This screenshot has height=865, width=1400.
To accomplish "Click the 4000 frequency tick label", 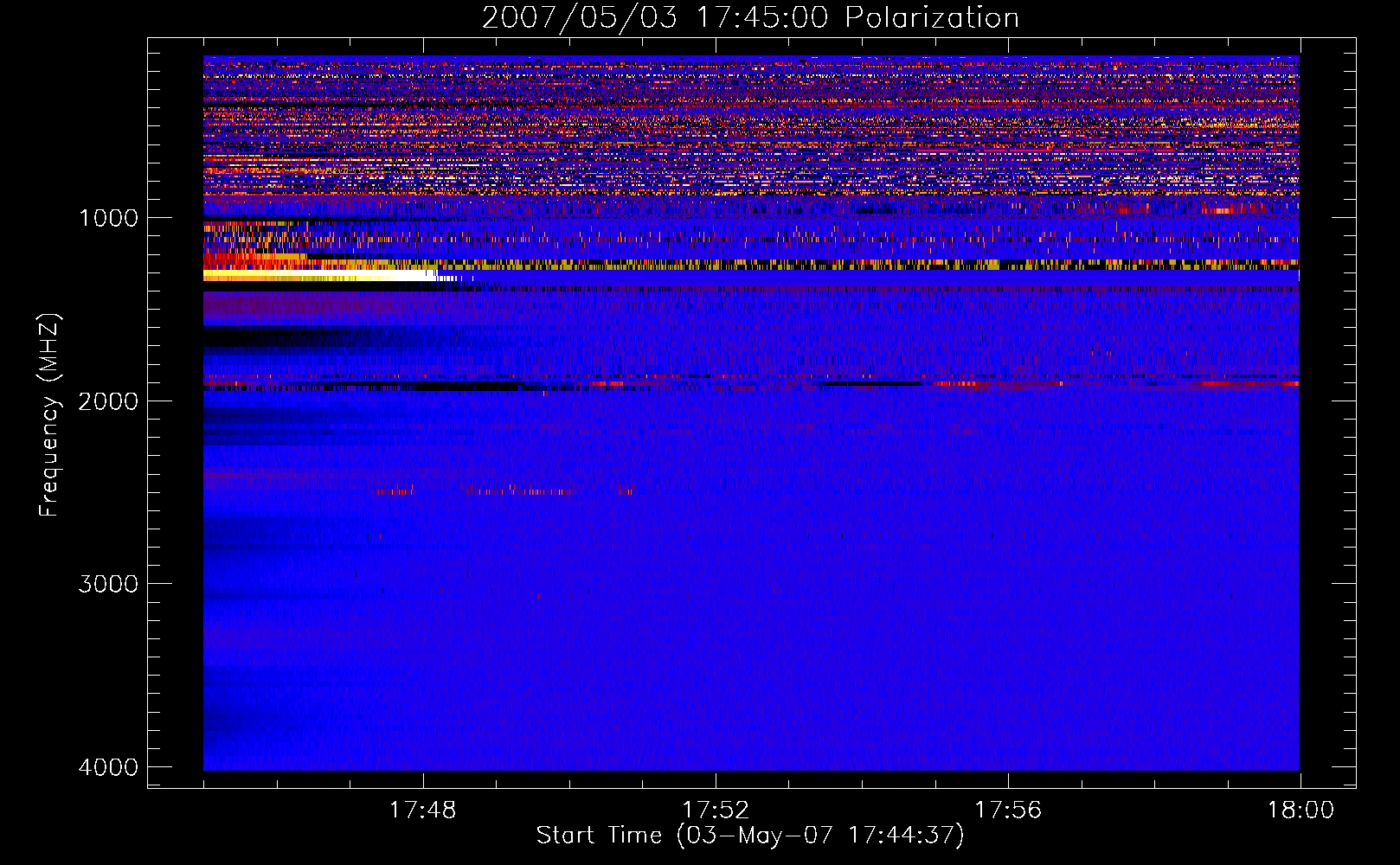I will tap(108, 767).
